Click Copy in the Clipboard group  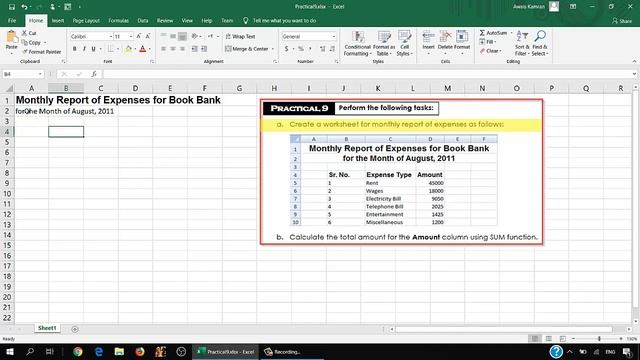pyautogui.click(x=32, y=42)
